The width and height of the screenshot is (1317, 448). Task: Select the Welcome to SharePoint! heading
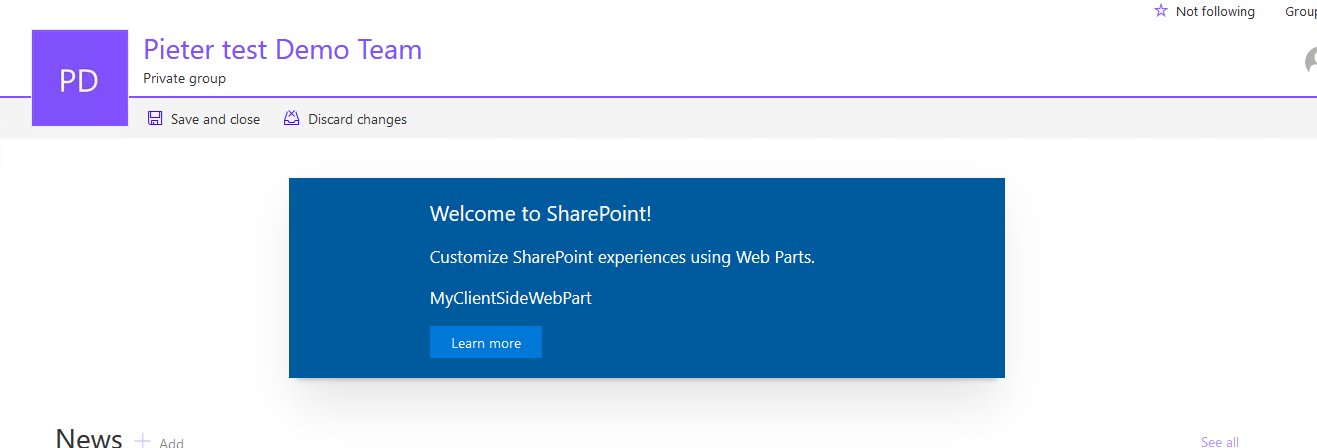541,213
